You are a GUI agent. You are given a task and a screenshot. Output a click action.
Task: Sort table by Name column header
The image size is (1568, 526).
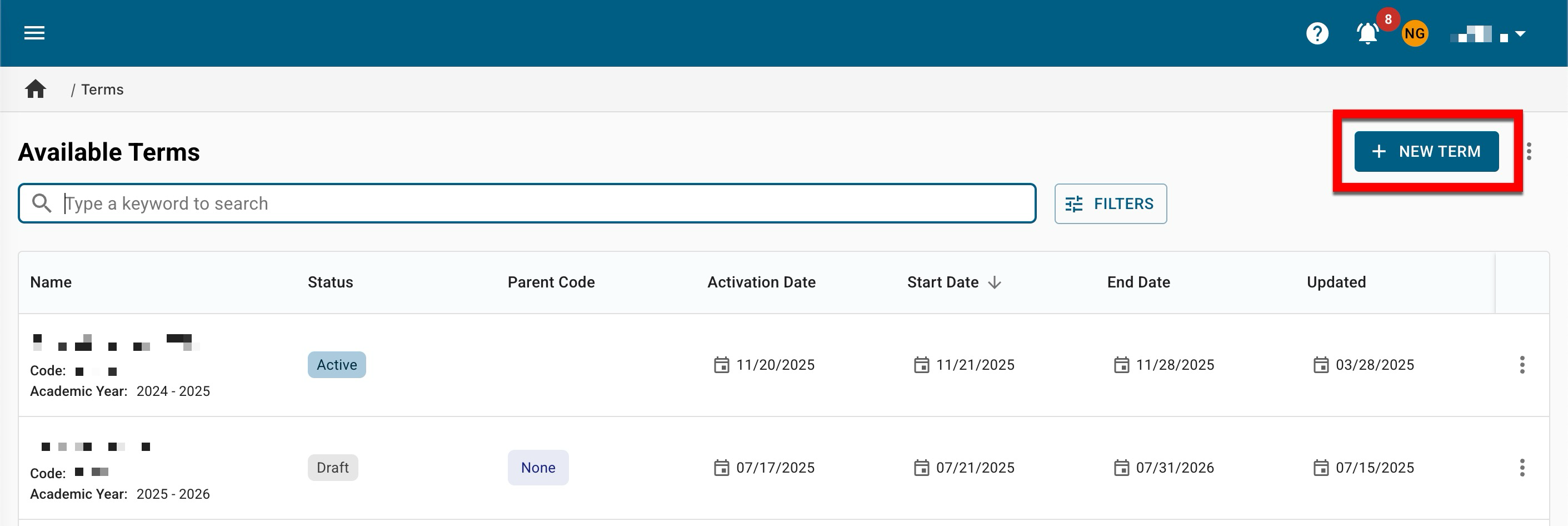(x=51, y=282)
